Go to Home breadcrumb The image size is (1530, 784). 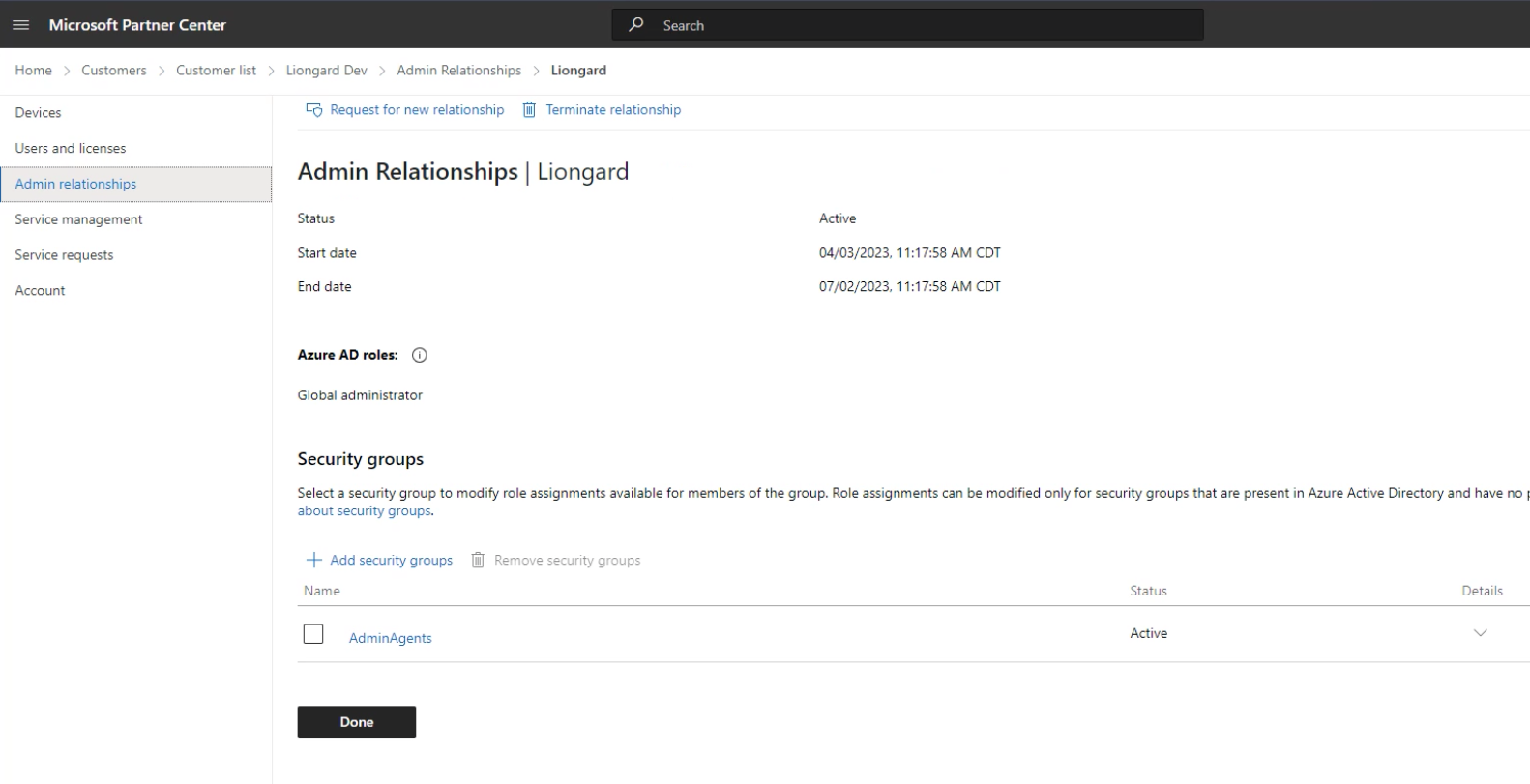tap(34, 71)
